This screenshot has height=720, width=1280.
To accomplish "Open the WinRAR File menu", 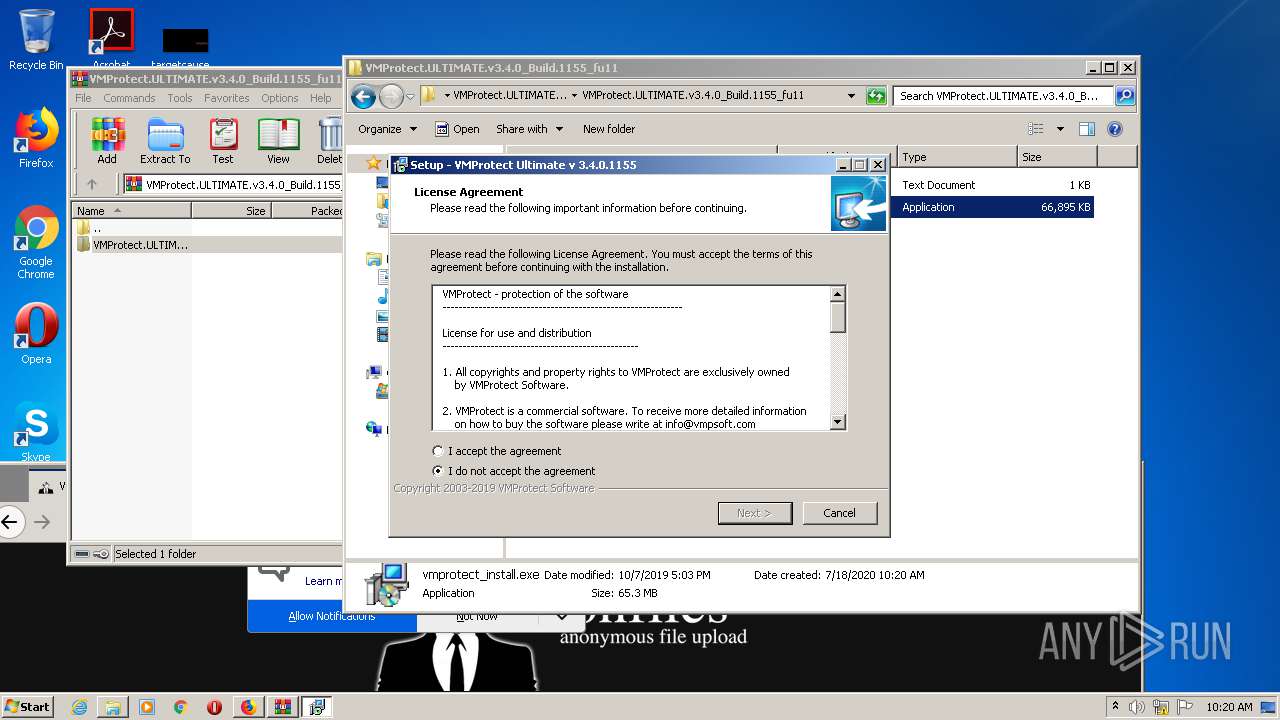I will pyautogui.click(x=83, y=98).
